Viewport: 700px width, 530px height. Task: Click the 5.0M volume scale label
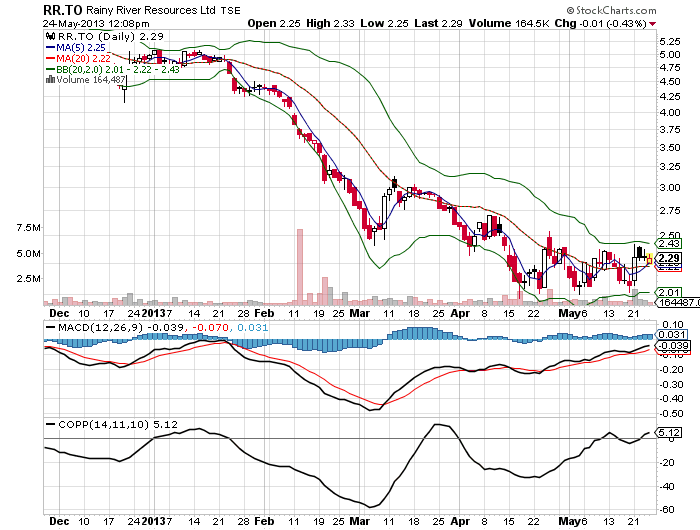tap(29, 254)
